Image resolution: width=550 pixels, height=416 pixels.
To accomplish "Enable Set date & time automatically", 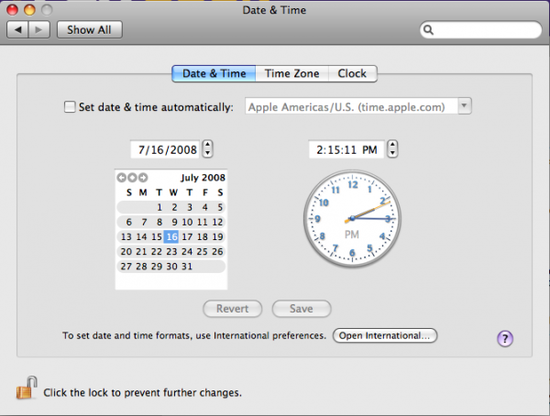I will [69, 107].
